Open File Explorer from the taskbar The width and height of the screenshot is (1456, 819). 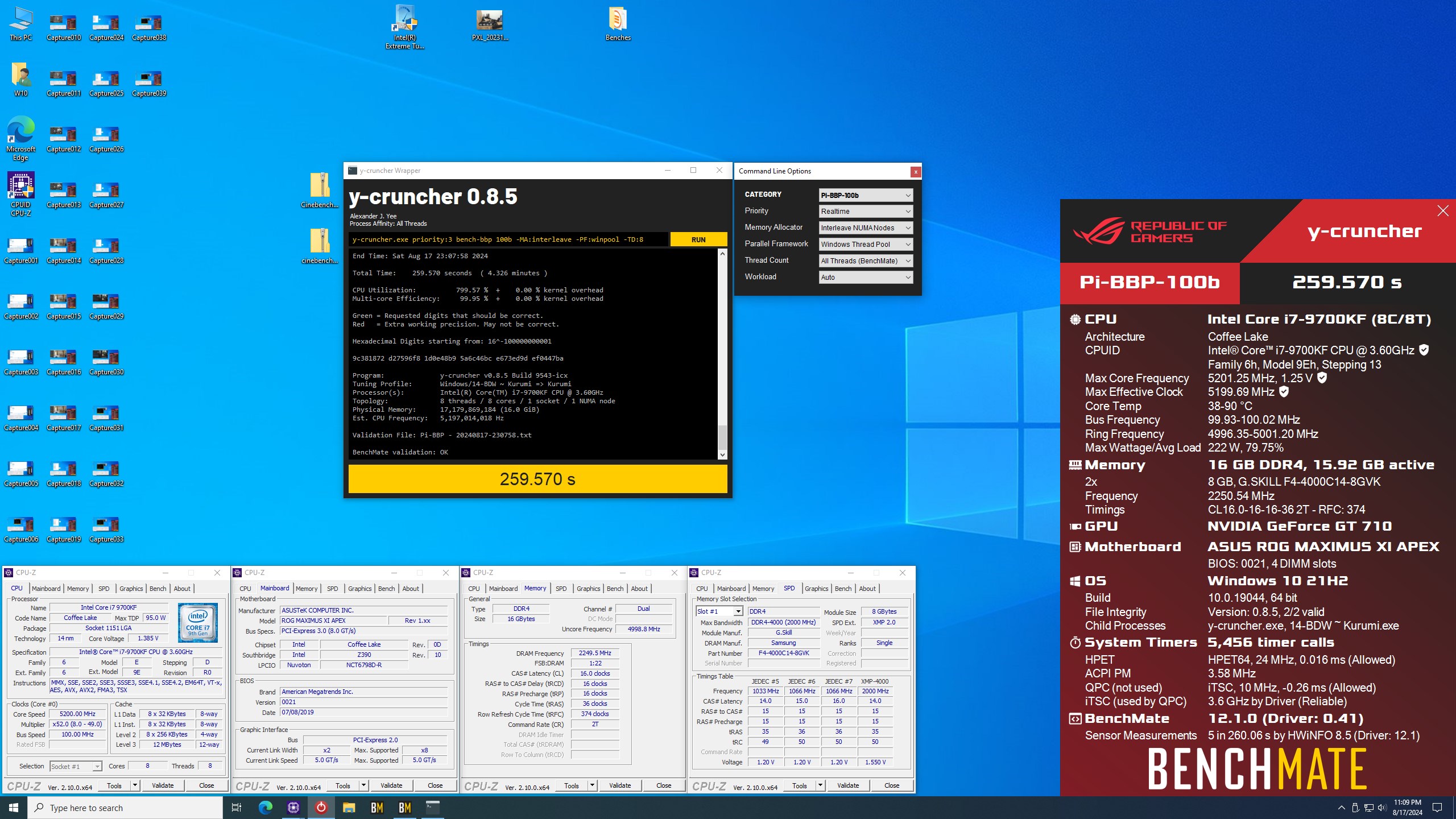[349, 808]
